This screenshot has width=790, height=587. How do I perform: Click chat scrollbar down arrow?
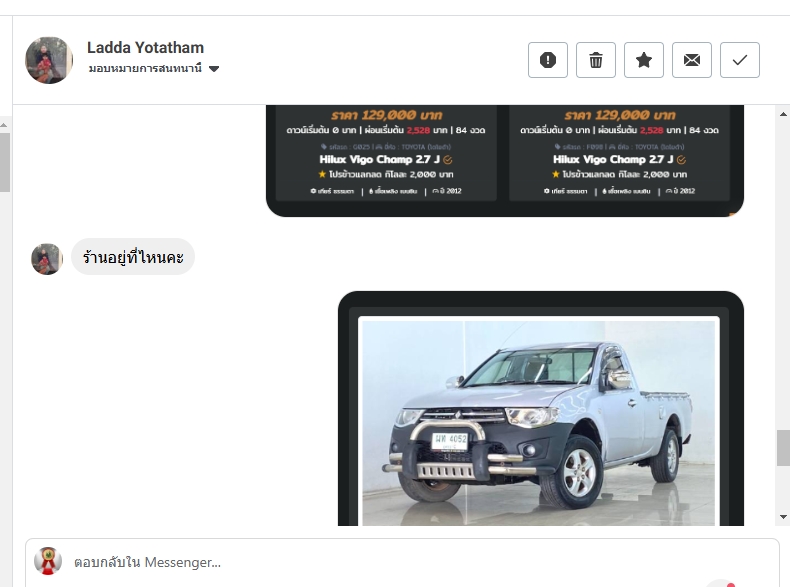pos(783,516)
